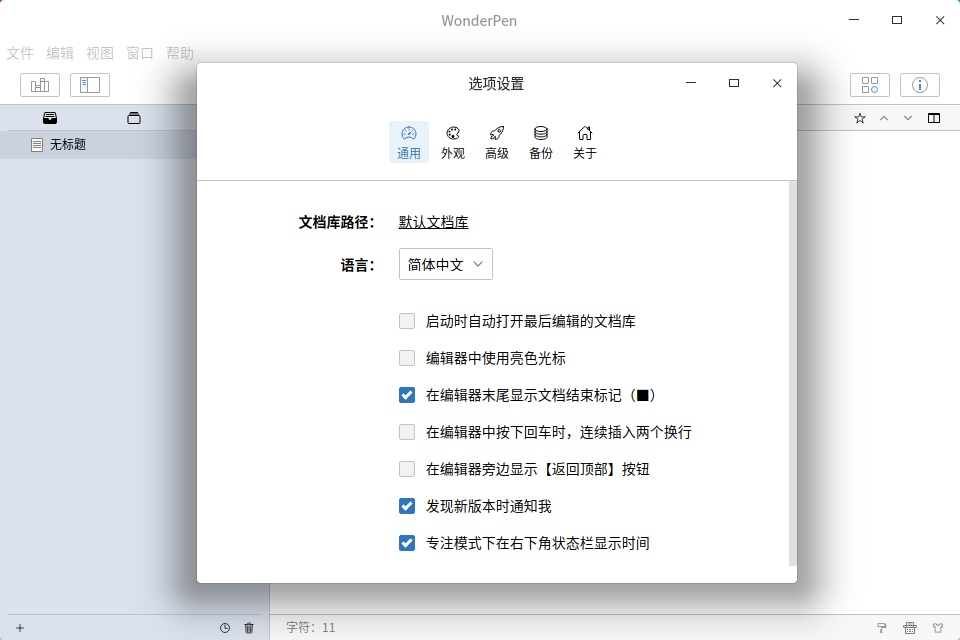This screenshot has width=960, height=640.
Task: Click the star bookmark icon in the editor header
Action: coord(860,118)
